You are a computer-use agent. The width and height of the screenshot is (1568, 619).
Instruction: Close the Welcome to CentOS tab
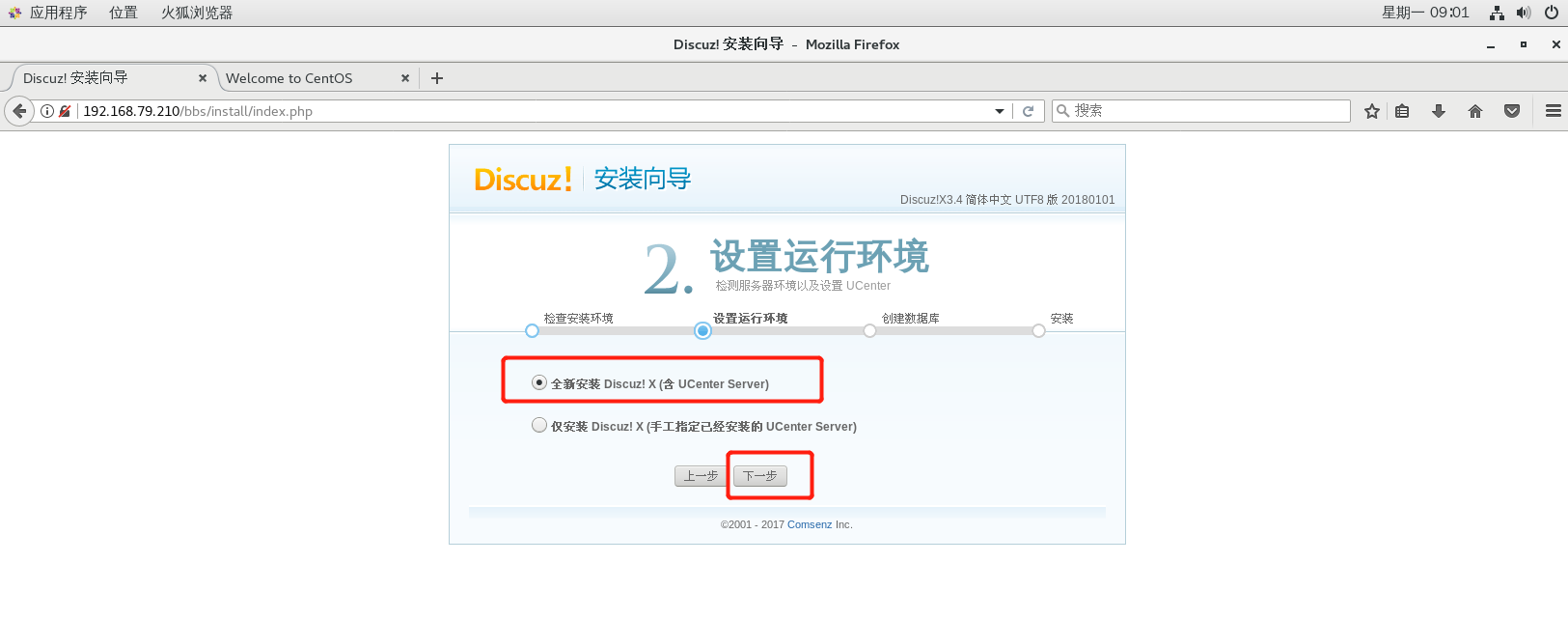click(405, 78)
